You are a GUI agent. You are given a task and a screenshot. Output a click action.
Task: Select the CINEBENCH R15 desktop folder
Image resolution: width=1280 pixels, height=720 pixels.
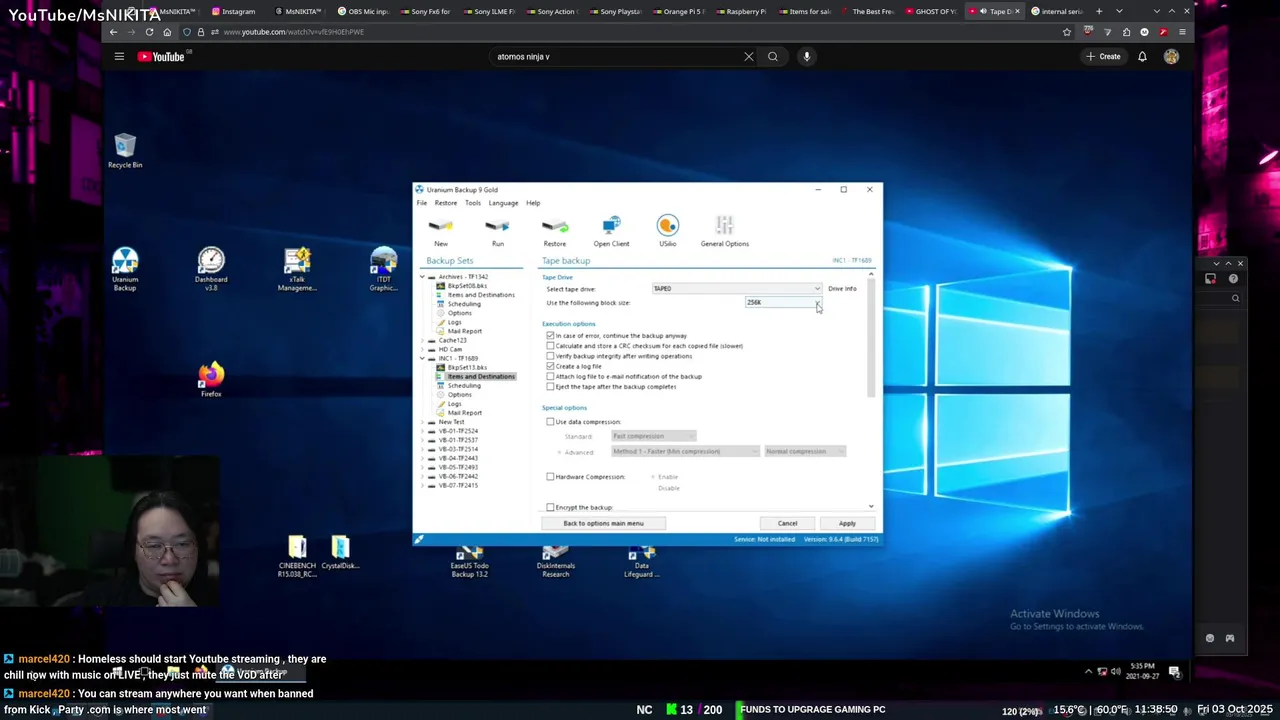point(297,556)
